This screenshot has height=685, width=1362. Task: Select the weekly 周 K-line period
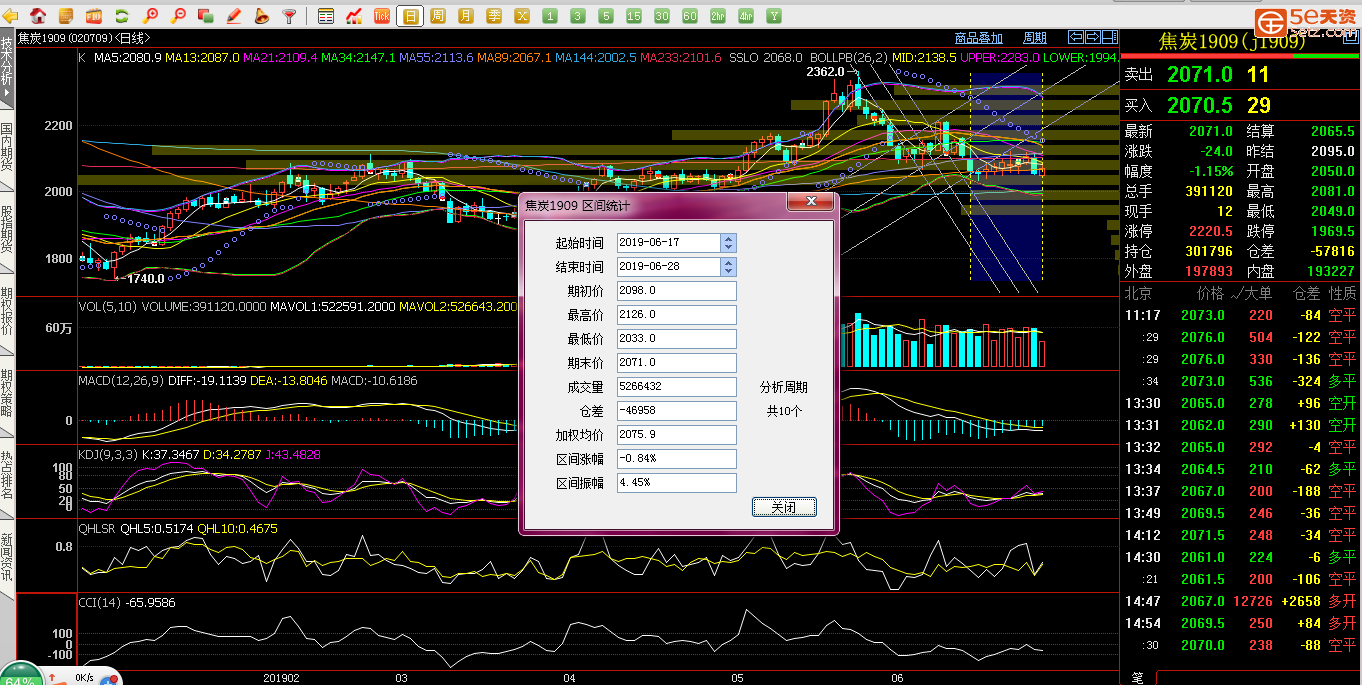[x=438, y=16]
